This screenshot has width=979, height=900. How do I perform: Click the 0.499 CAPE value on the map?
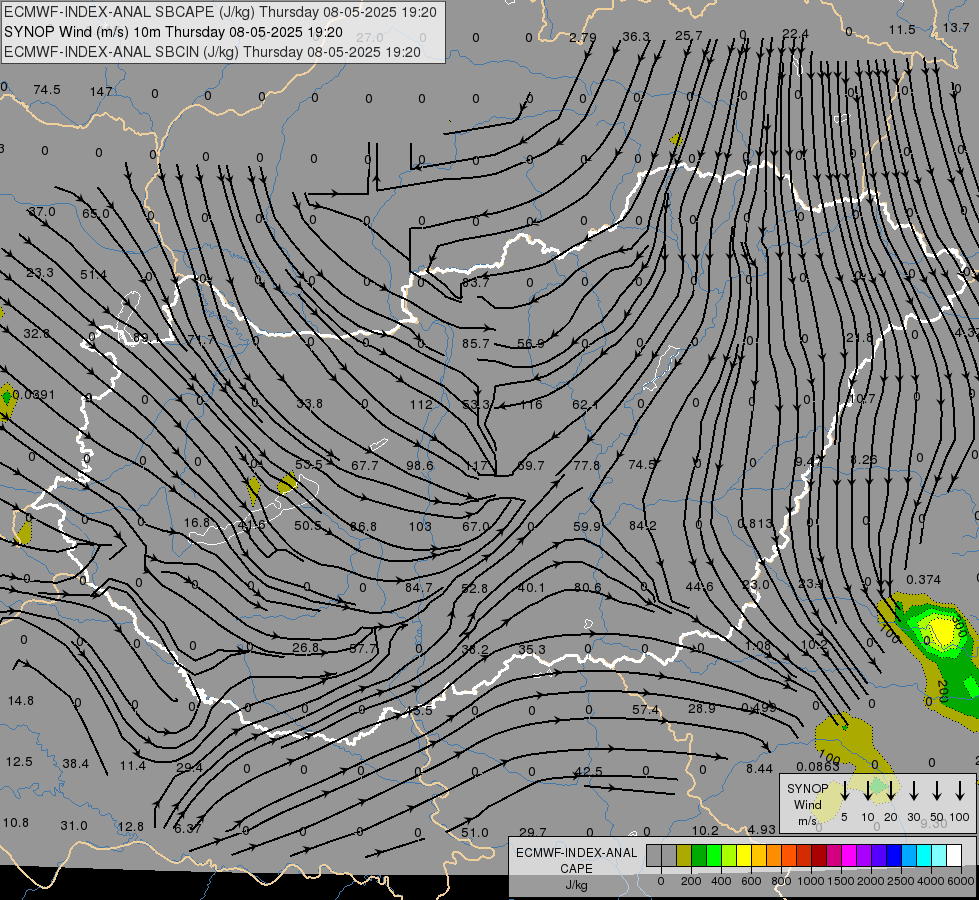(x=759, y=708)
